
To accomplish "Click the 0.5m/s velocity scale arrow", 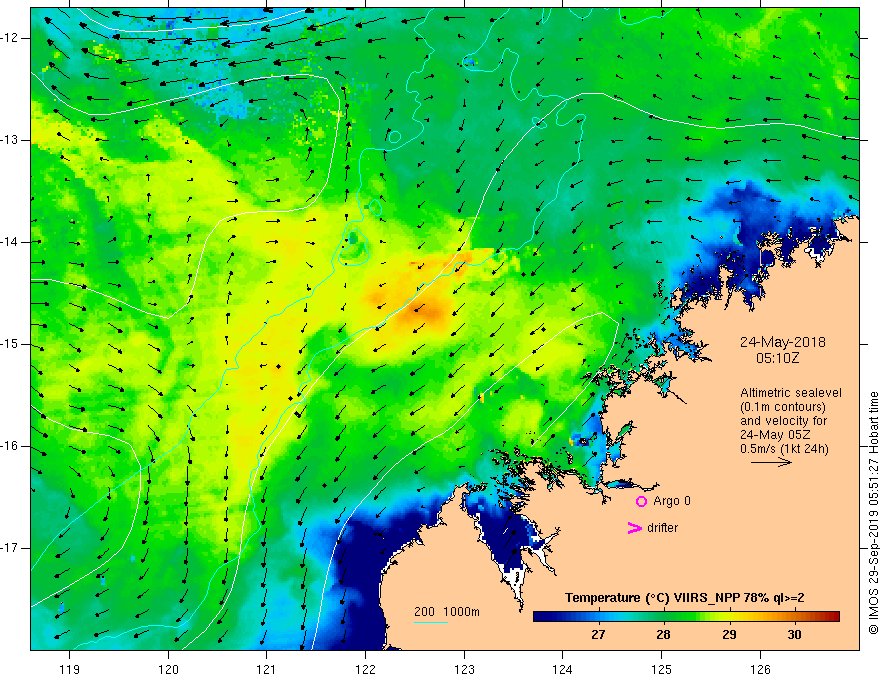I will click(x=772, y=463).
